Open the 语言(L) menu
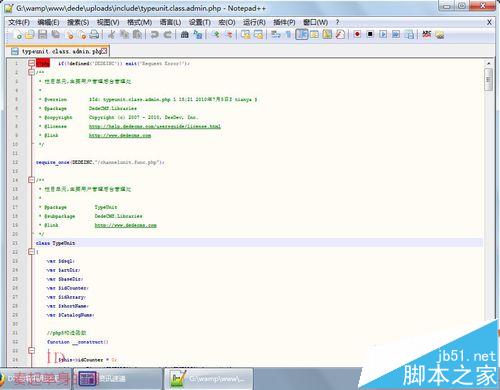This screenshot has height=390, width=500. point(170,22)
